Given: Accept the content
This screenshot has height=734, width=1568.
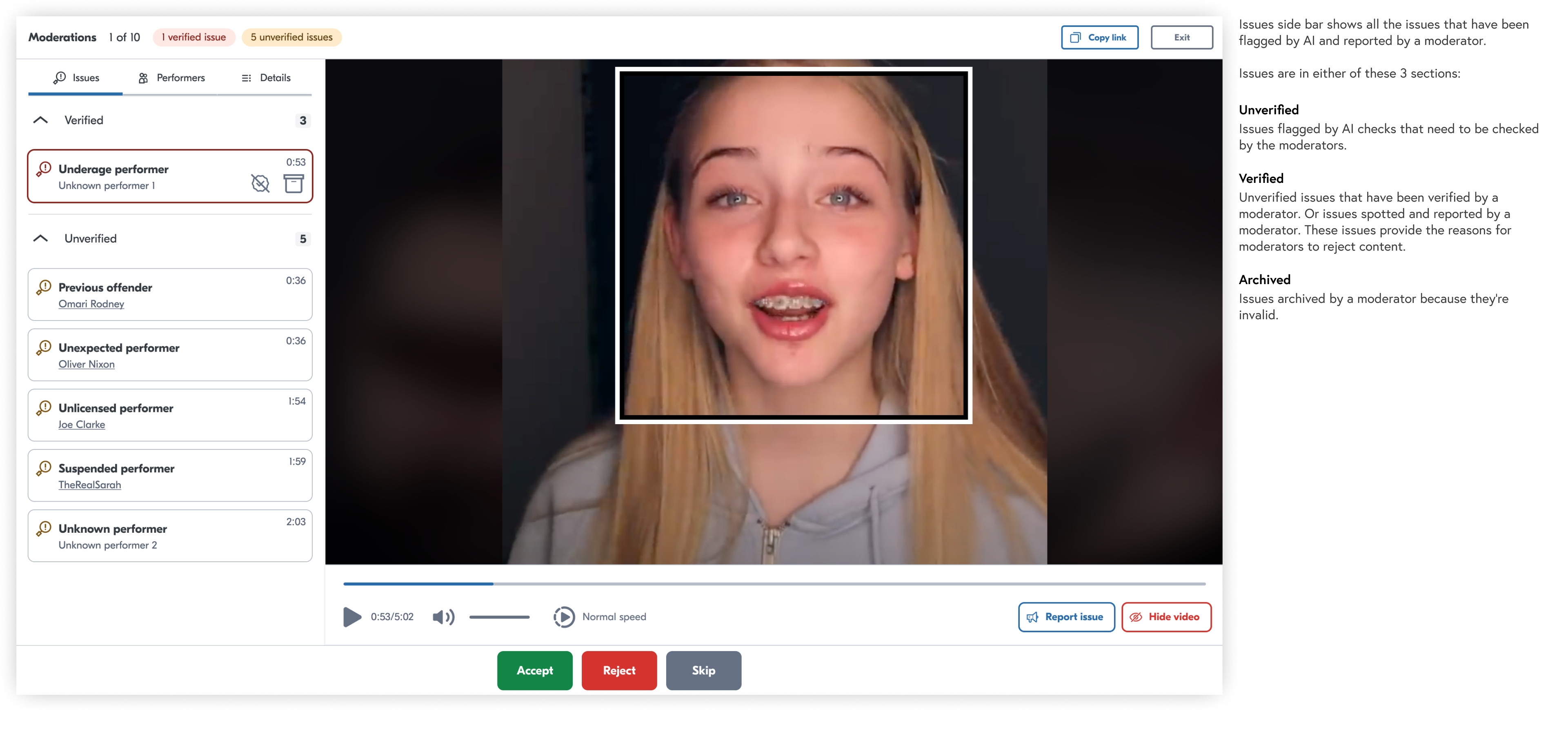Looking at the screenshot, I should 534,670.
